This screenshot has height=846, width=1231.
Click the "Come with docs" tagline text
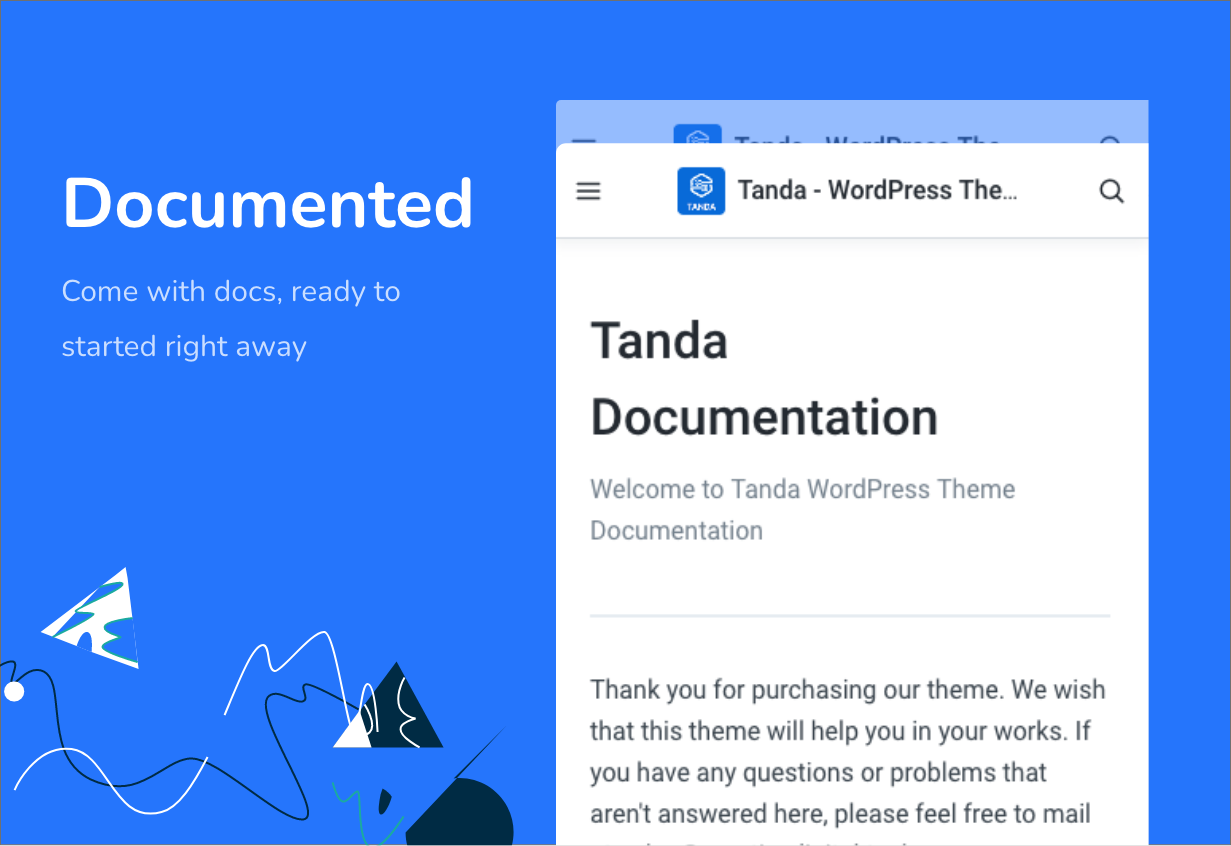click(x=231, y=292)
